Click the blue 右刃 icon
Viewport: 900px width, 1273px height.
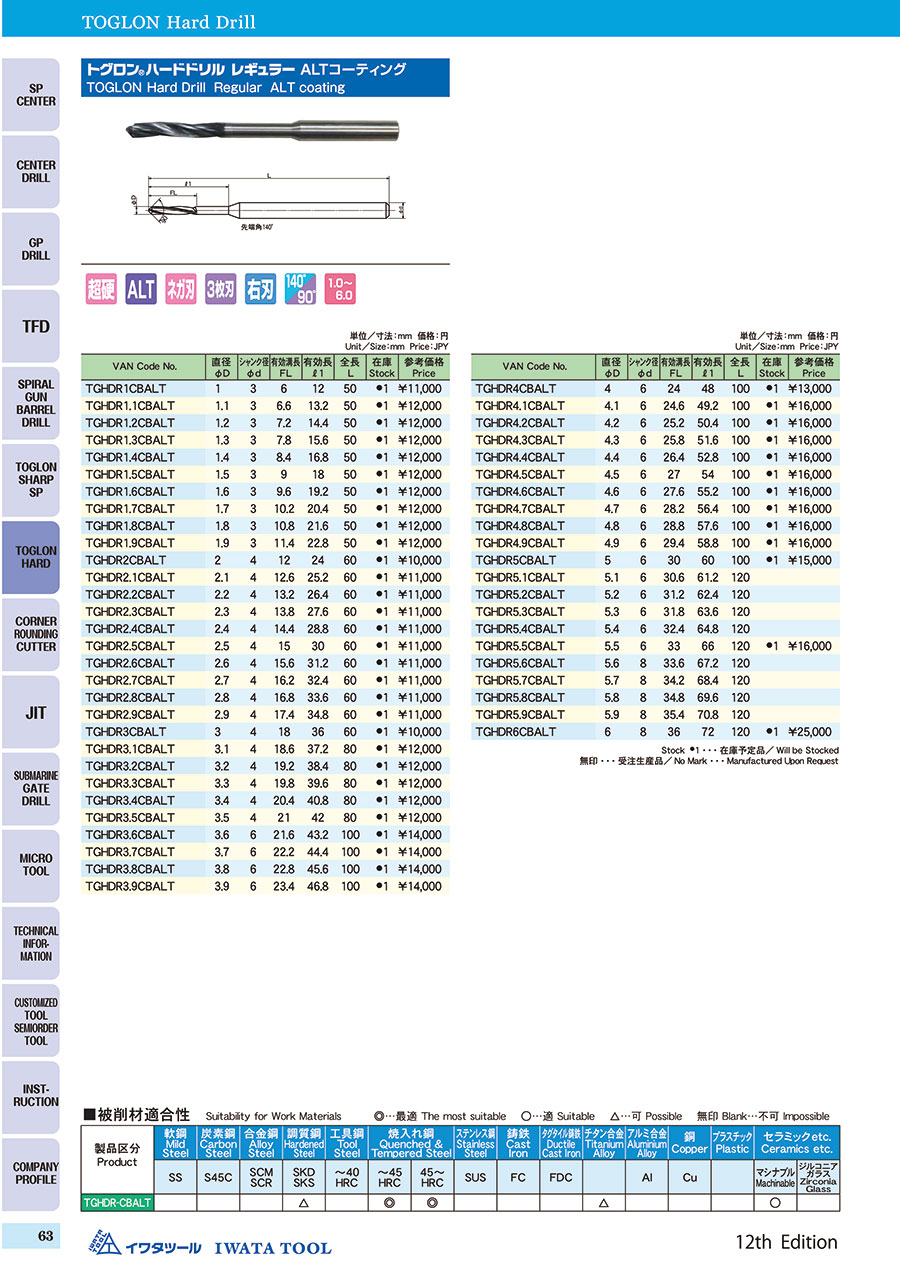click(260, 289)
